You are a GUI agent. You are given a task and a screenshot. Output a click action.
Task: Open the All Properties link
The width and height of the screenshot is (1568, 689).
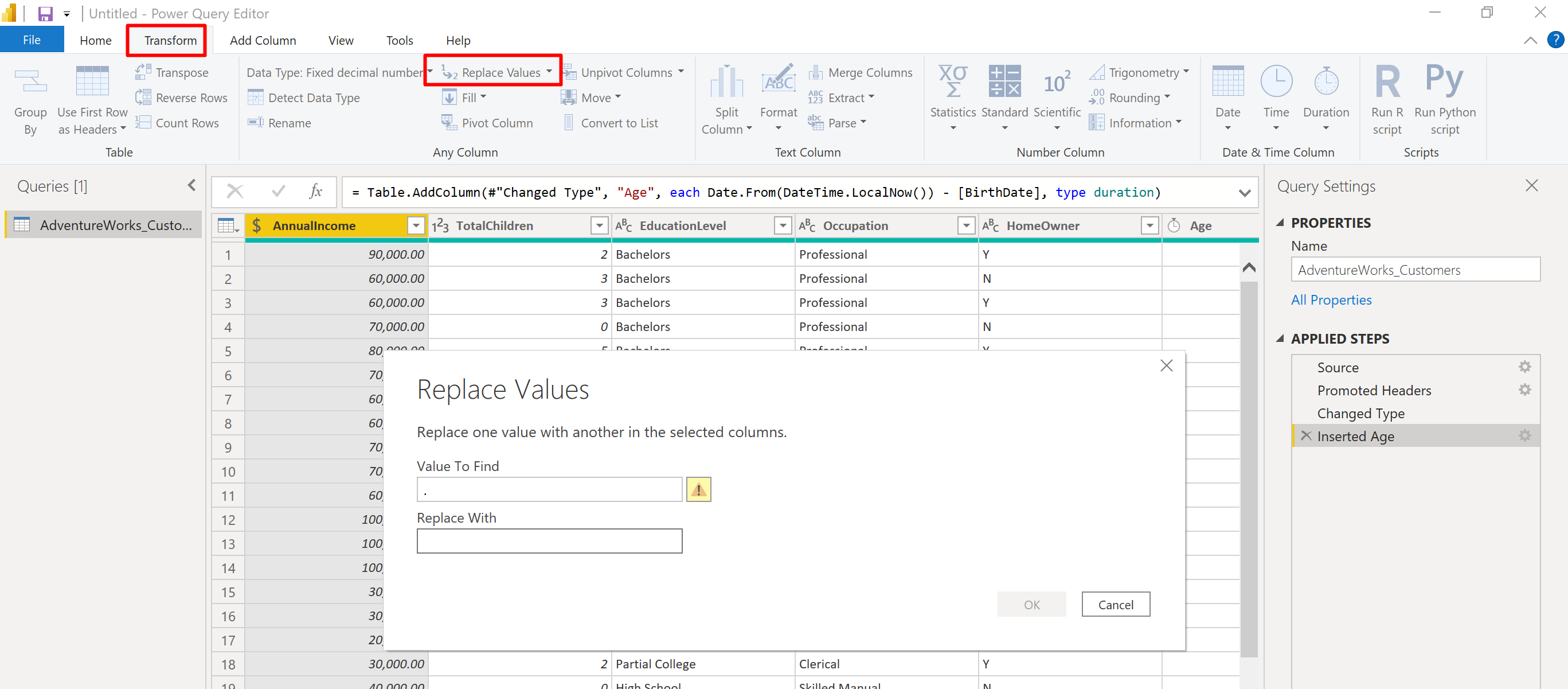1331,299
